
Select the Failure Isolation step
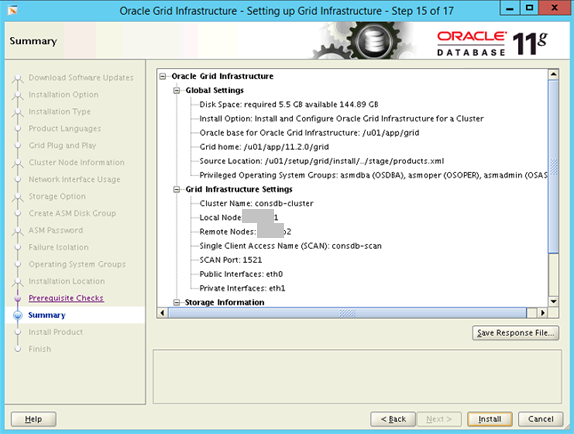59,247
